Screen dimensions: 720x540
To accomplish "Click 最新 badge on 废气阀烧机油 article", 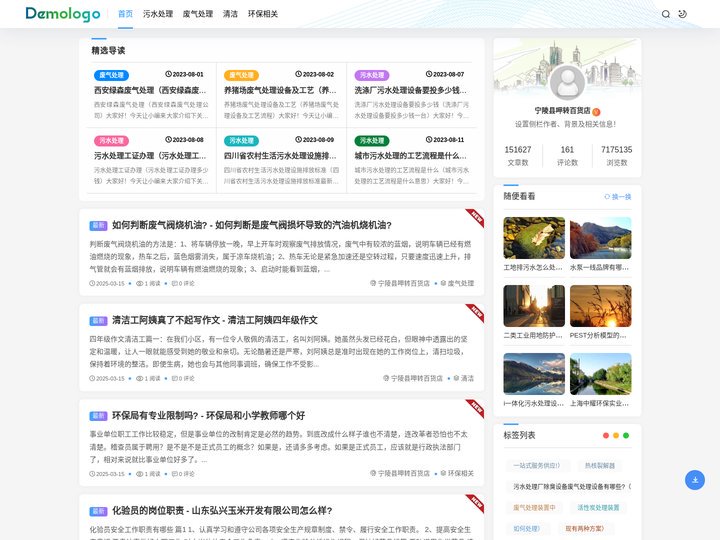I will [98, 225].
